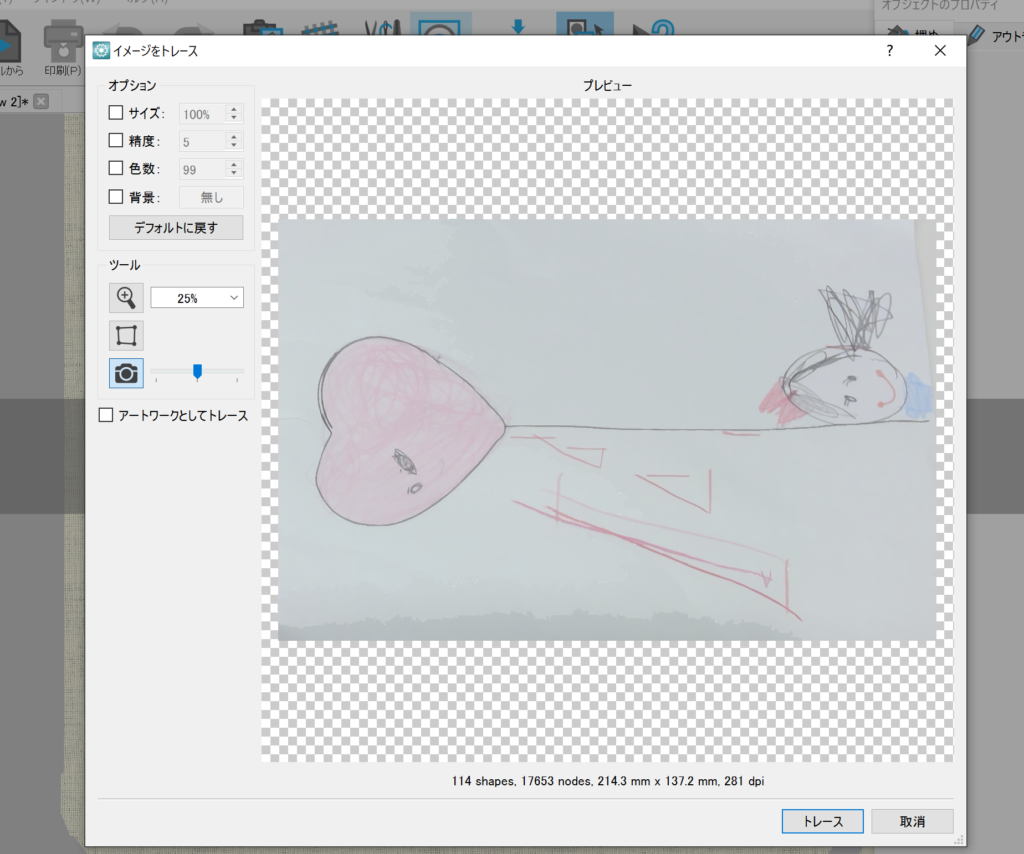The width and height of the screenshot is (1024, 854).
Task: Click the up arrow on サイズ spinner
Action: 234,110
